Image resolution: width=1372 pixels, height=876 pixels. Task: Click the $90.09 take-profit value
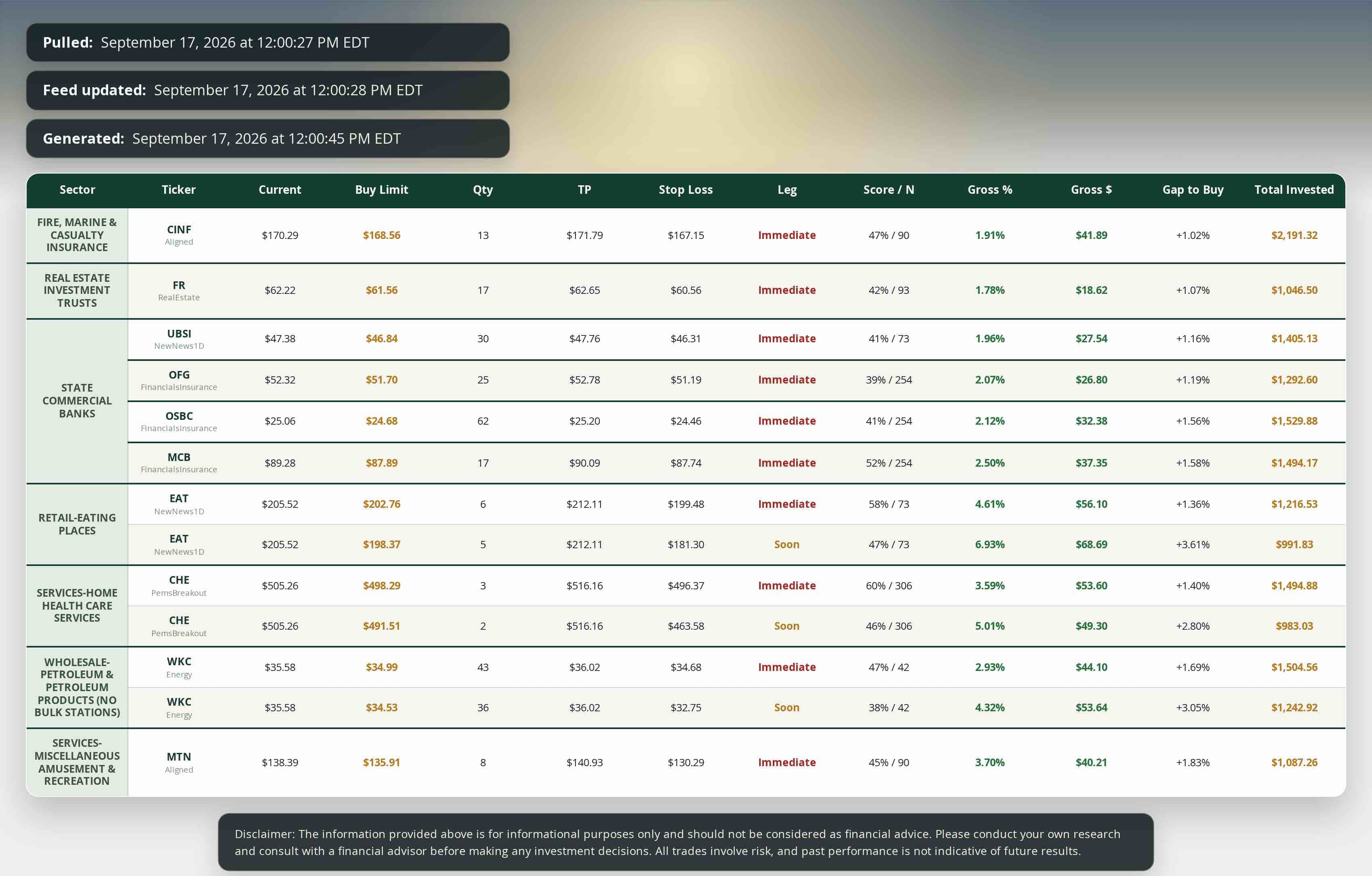(x=585, y=463)
